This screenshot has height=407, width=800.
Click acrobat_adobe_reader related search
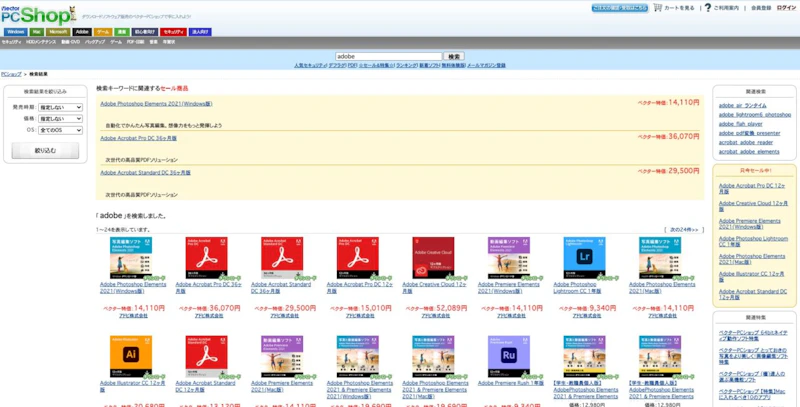(746, 142)
